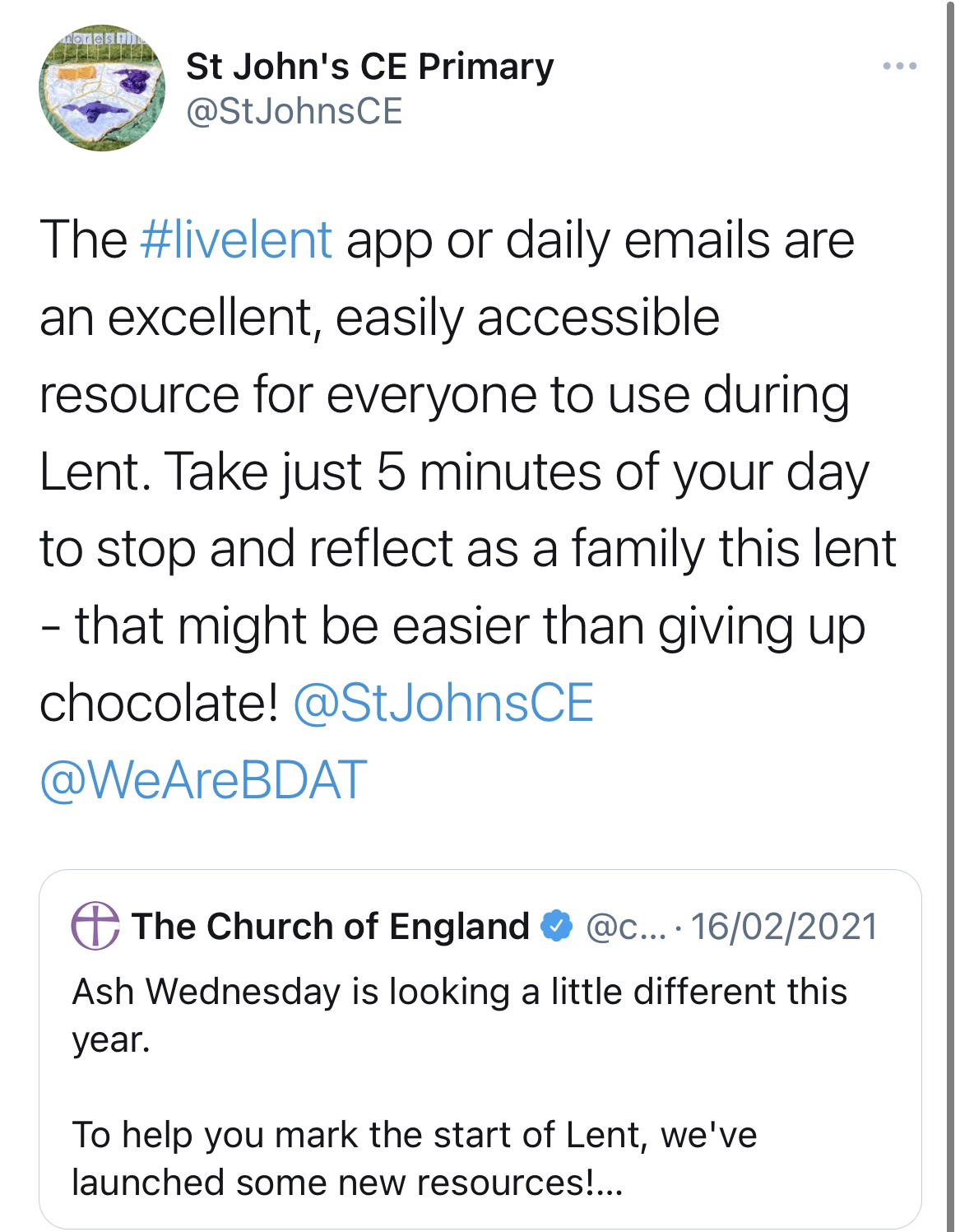The width and height of the screenshot is (960, 1232).
Task: Open @StJohnsCE handle below the display name
Action: coord(294,111)
